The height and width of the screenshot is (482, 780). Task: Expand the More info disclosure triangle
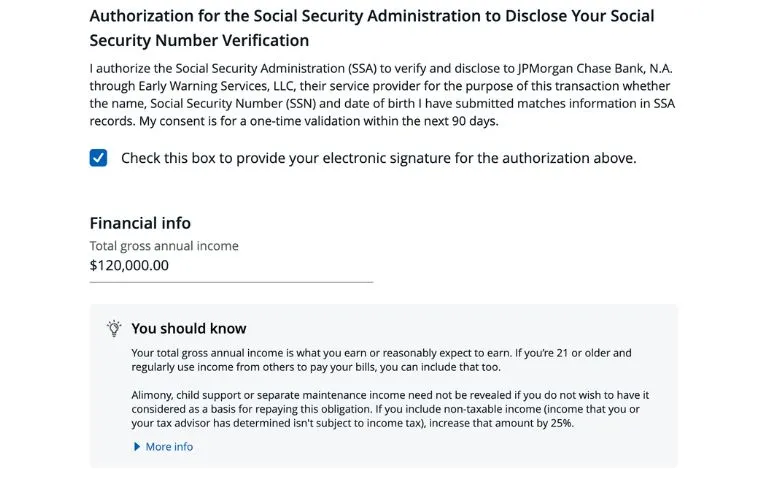[x=137, y=447]
